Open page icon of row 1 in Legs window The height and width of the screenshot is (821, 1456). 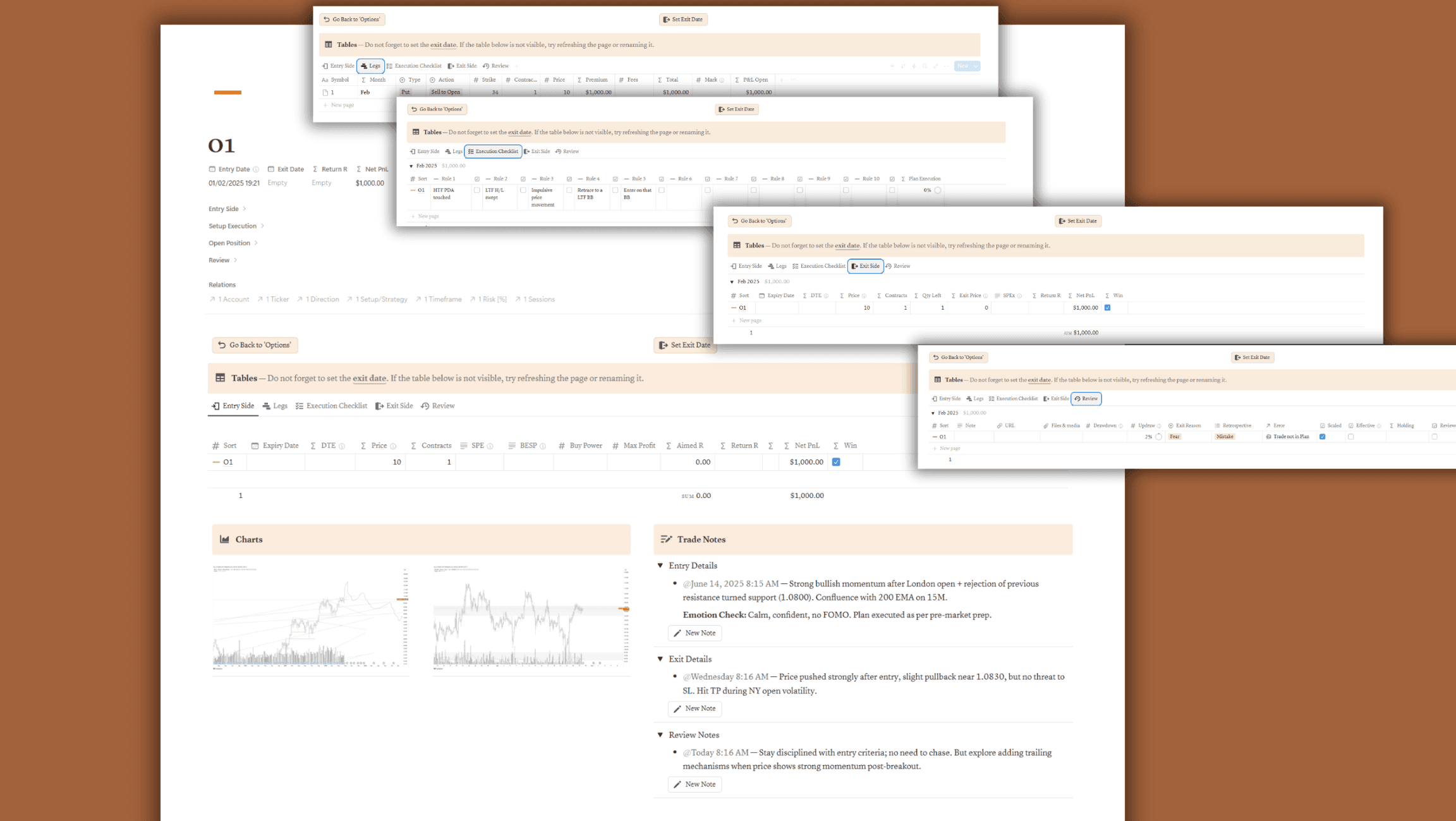pyautogui.click(x=325, y=92)
